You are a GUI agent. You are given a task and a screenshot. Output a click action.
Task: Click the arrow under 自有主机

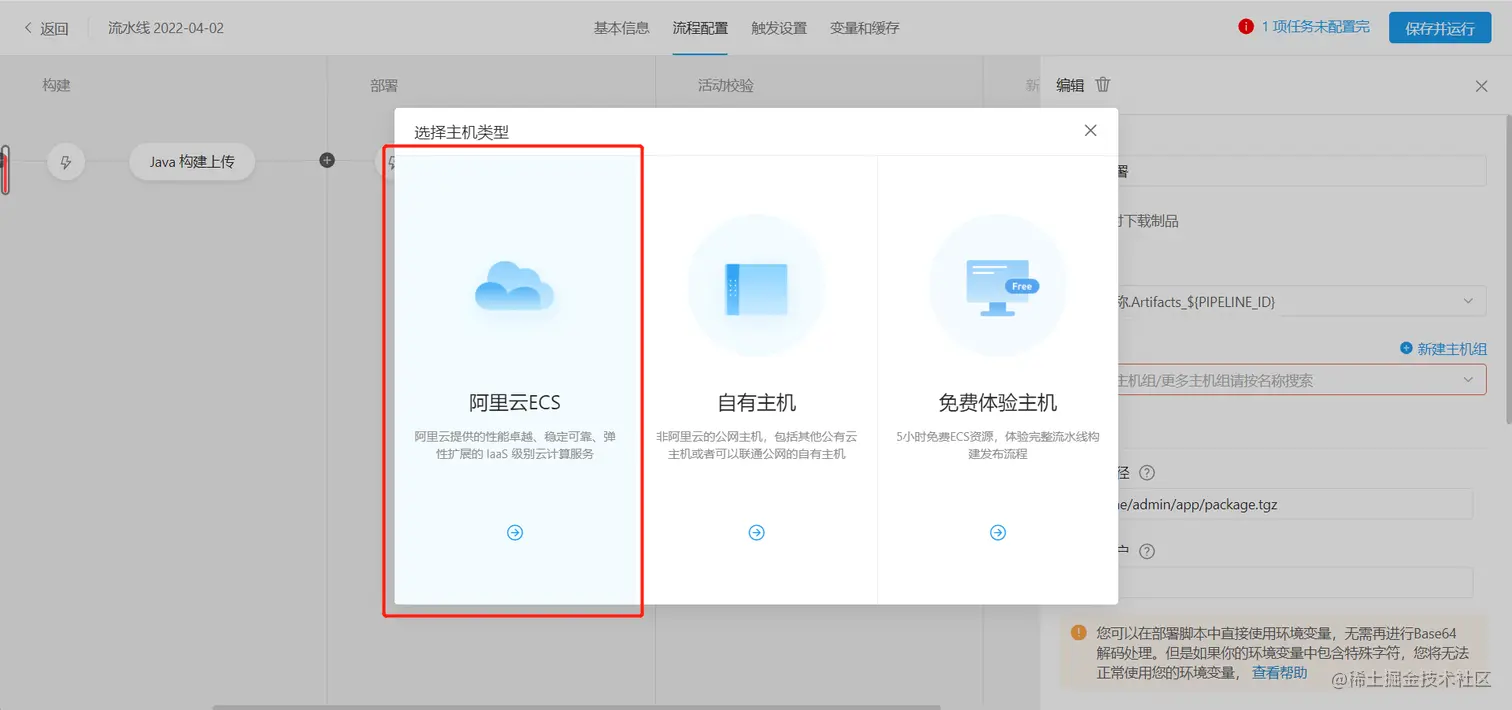757,533
